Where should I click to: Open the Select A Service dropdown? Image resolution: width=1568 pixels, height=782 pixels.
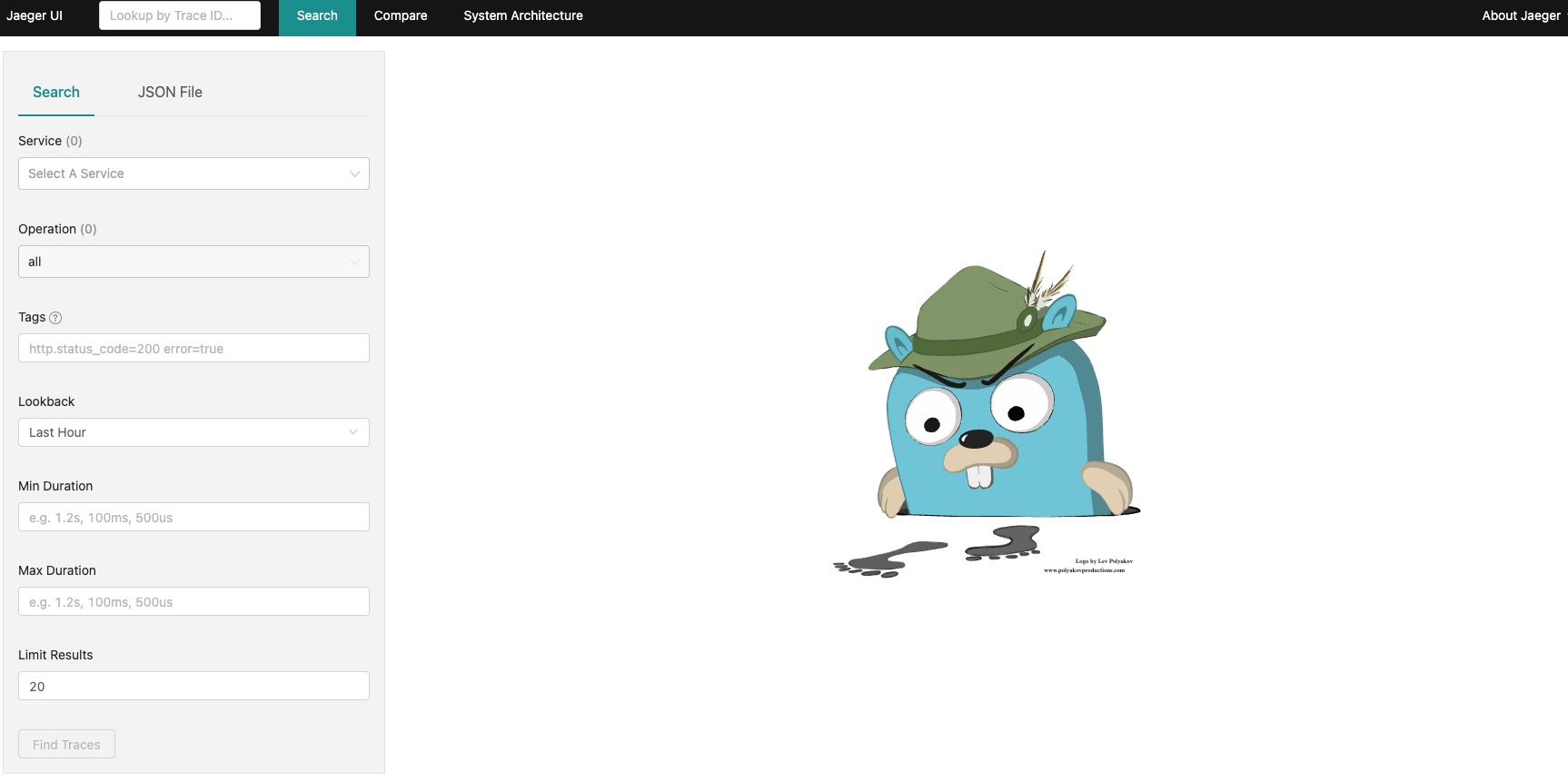194,173
